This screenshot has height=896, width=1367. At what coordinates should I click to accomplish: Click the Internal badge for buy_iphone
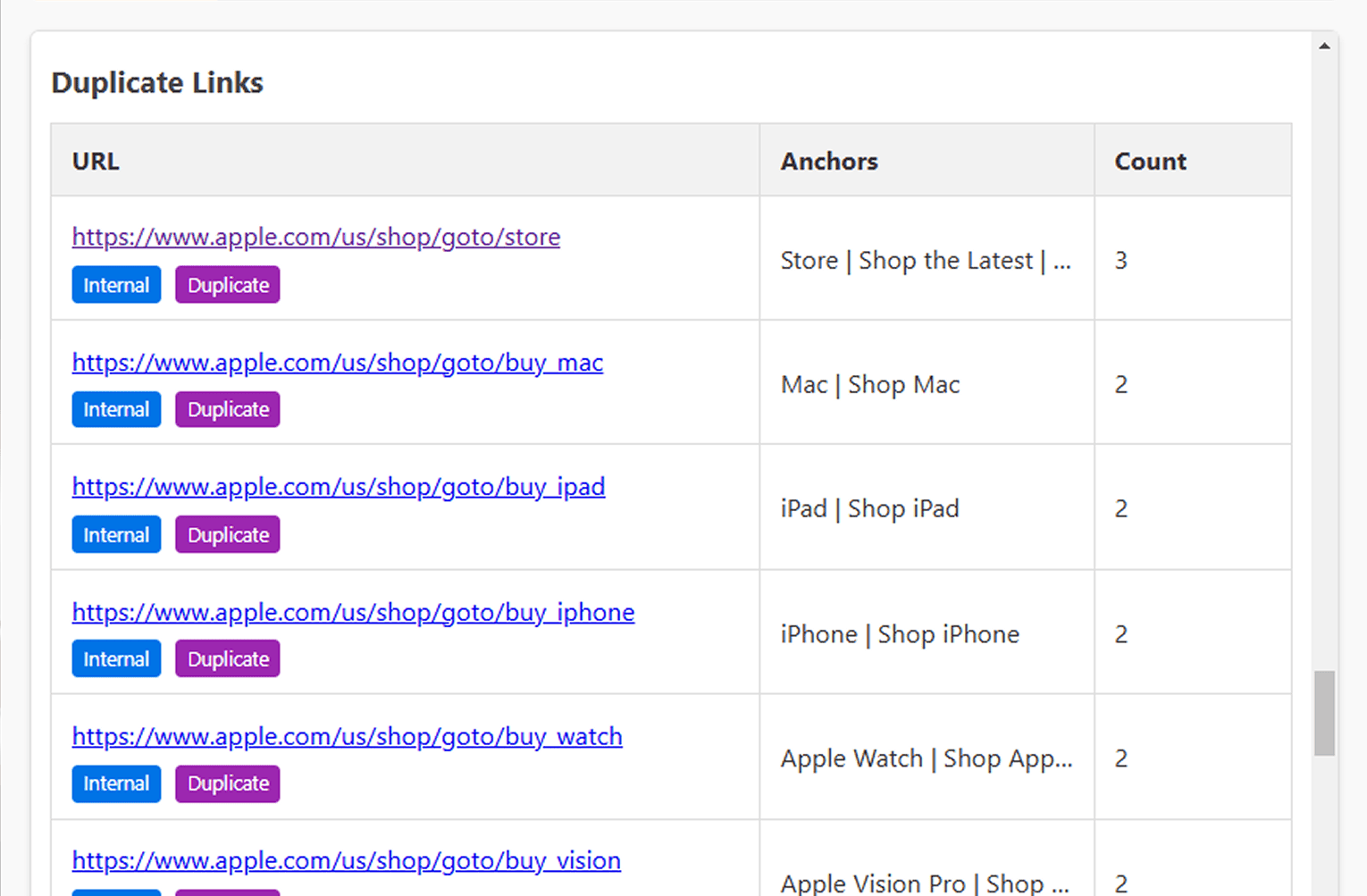[x=115, y=658]
